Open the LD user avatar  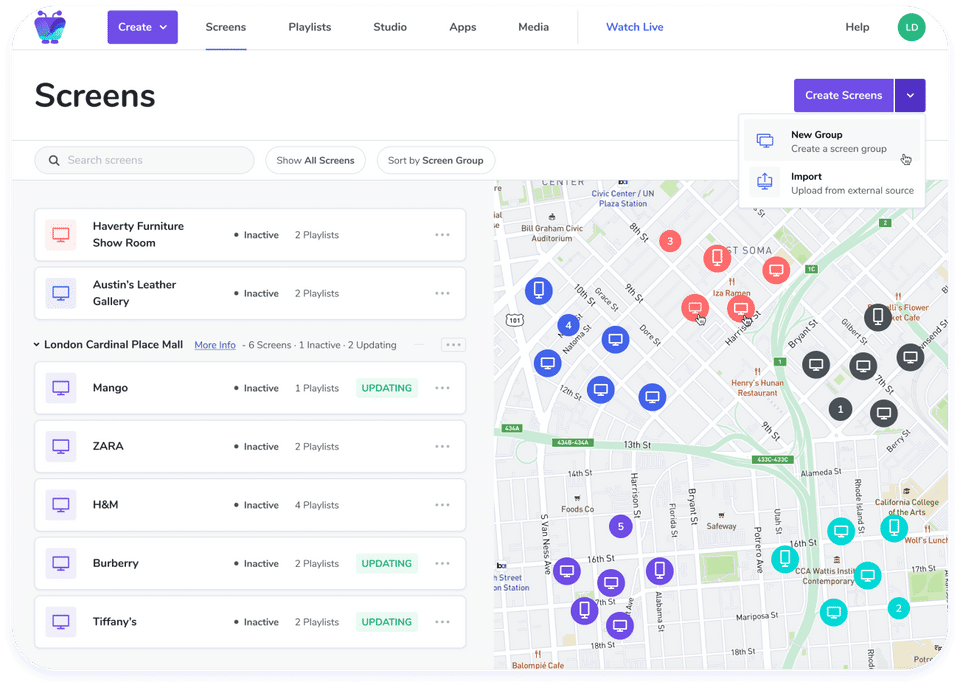911,27
